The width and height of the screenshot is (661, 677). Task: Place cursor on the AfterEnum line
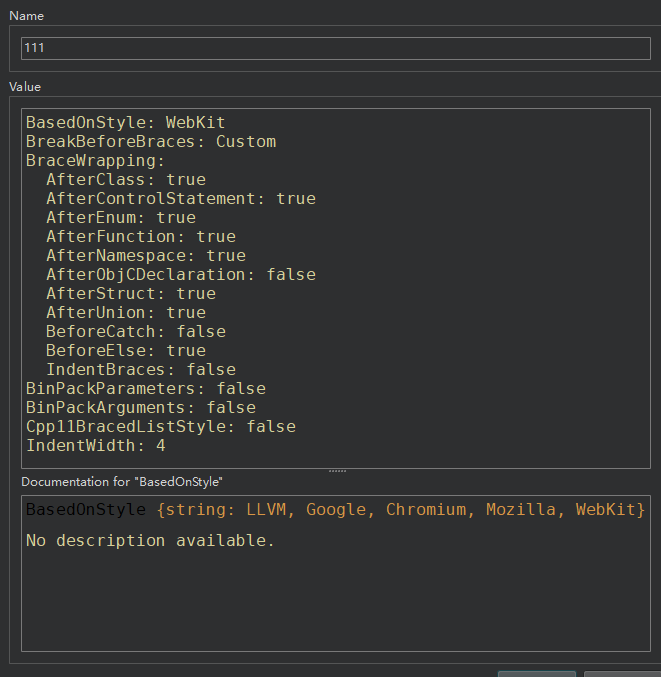(x=120, y=218)
